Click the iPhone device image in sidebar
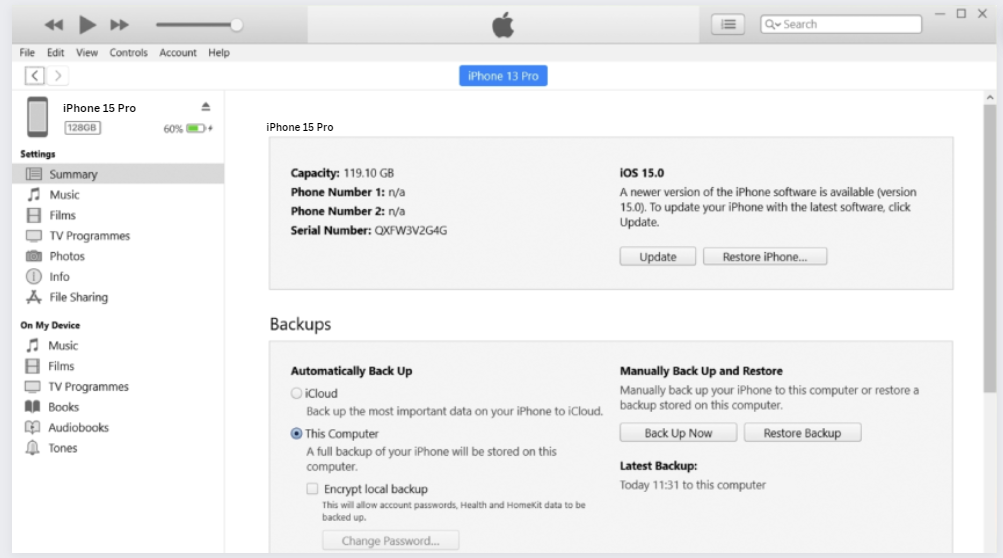The image size is (1003, 558). pyautogui.click(x=37, y=116)
